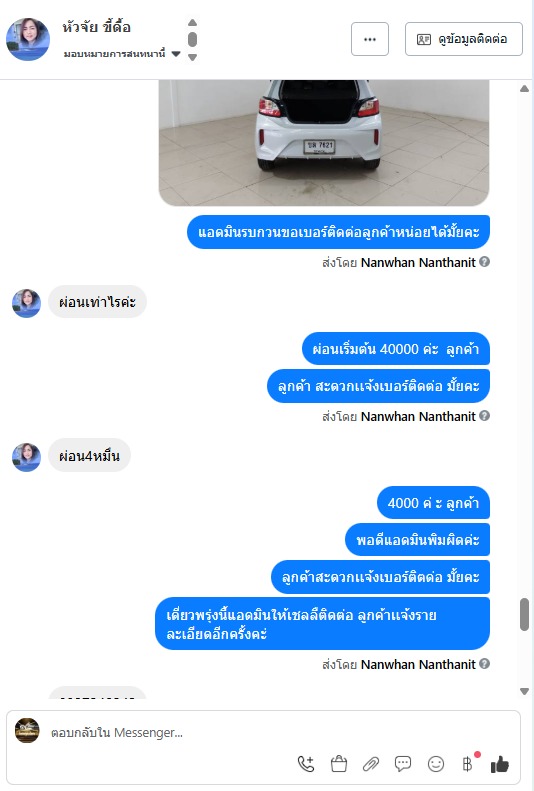Click the help icon beside the last Nanwhan Nanthanit

(485, 664)
